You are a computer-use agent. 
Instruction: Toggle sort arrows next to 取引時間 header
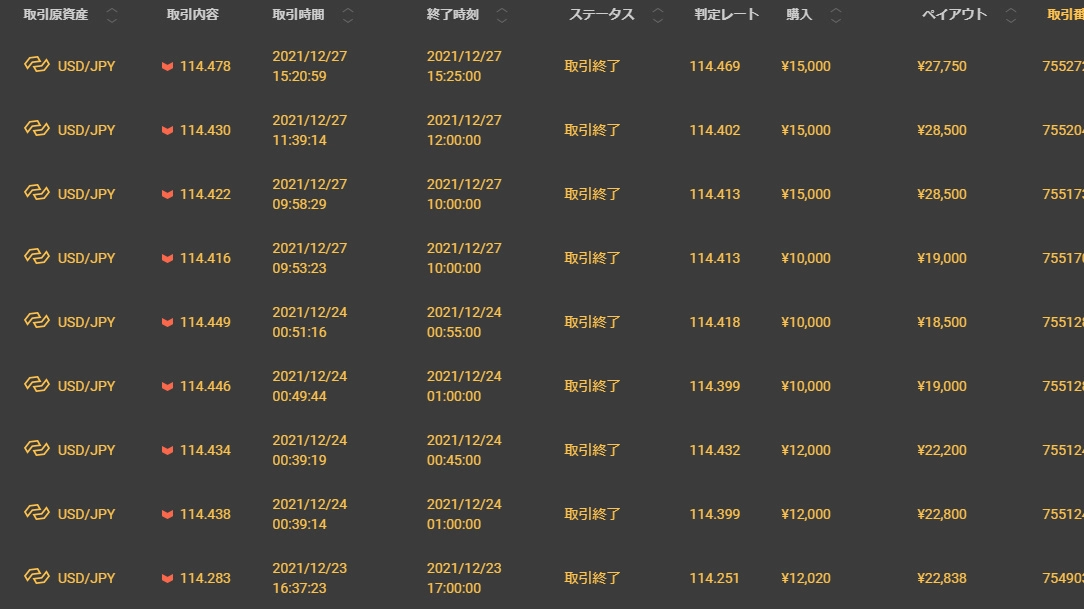point(348,15)
